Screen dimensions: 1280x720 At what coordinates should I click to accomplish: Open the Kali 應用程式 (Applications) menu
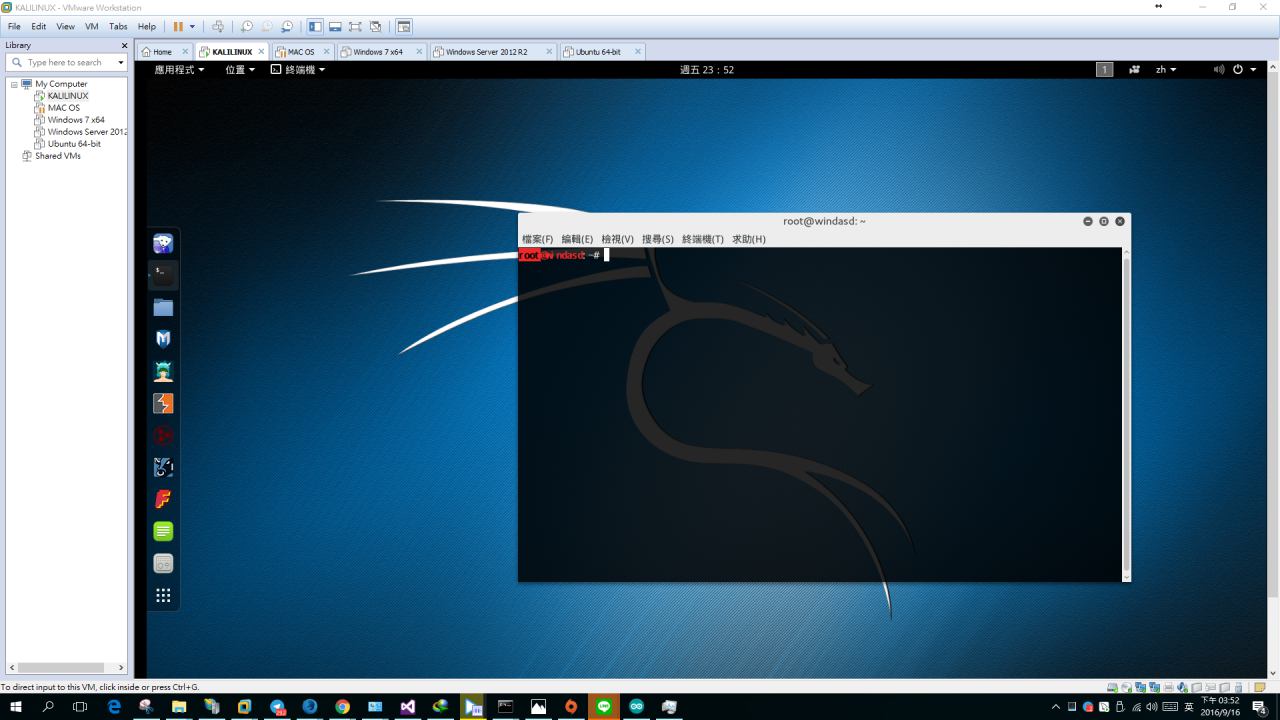point(179,70)
